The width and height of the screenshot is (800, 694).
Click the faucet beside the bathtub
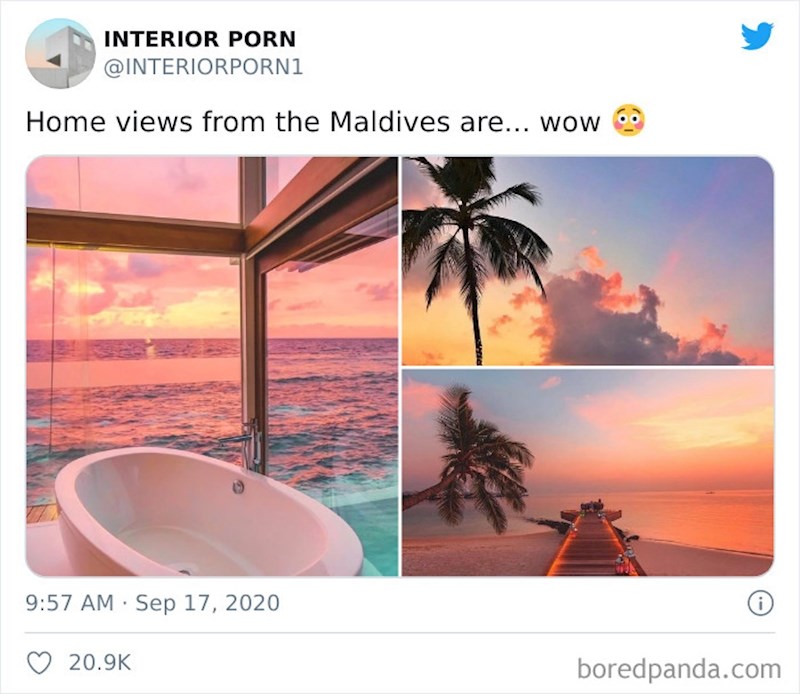[x=245, y=444]
